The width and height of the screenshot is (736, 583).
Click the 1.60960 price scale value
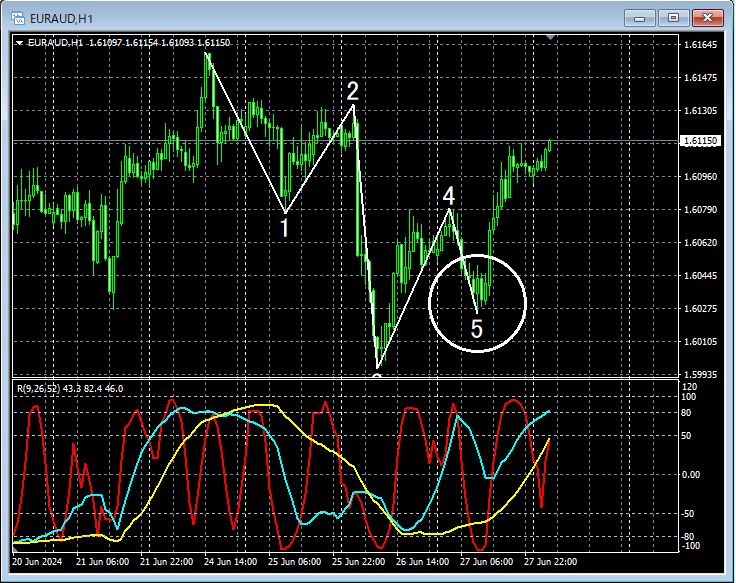[700, 176]
